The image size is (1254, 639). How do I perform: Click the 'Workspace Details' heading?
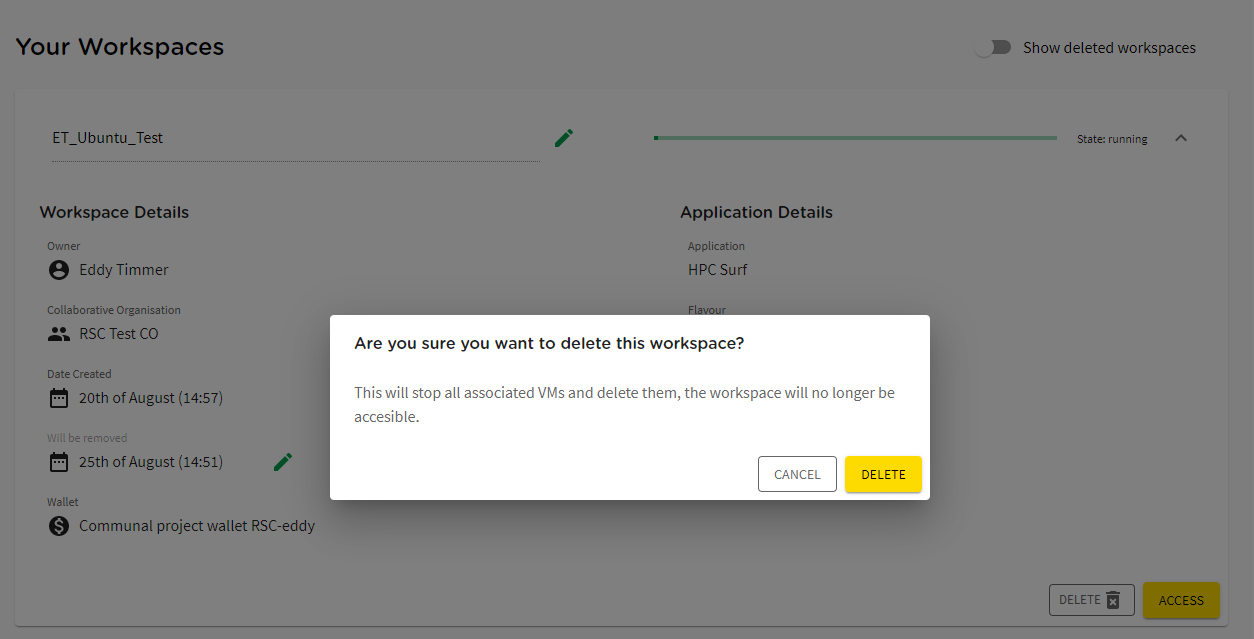click(x=114, y=212)
